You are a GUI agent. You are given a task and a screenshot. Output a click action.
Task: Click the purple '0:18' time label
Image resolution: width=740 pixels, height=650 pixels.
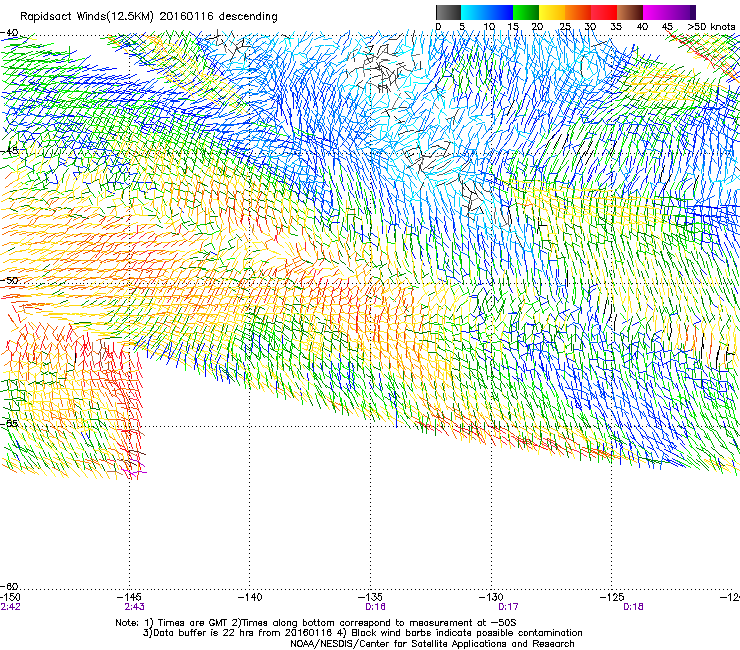click(633, 607)
